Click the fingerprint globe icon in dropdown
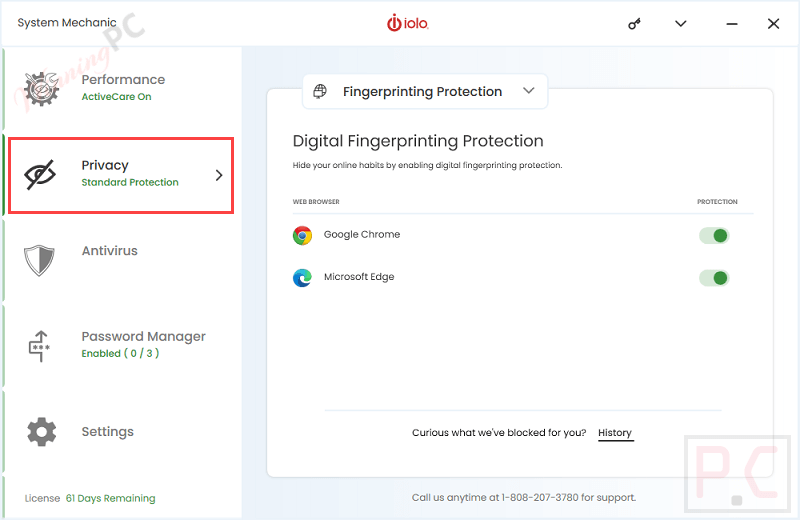The width and height of the screenshot is (800, 520). coord(320,91)
